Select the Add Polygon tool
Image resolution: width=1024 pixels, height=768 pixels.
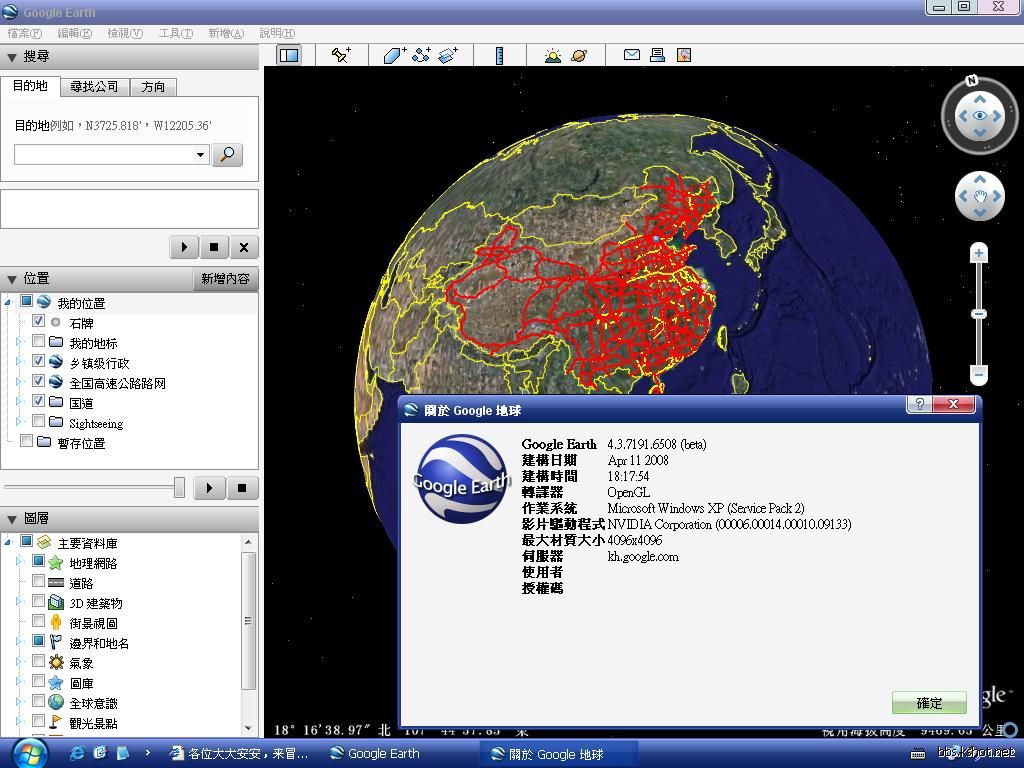point(395,55)
